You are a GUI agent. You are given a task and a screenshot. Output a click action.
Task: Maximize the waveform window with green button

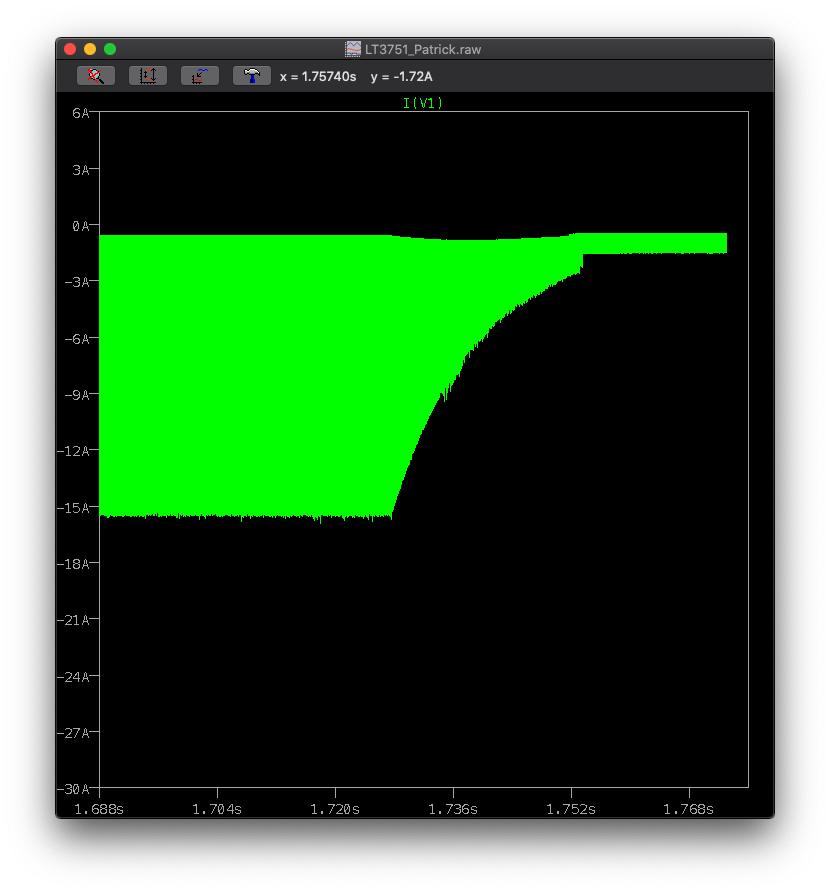pos(110,49)
